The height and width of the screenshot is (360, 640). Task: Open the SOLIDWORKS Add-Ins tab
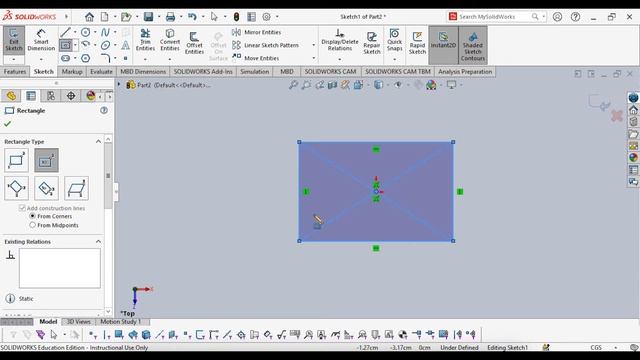tap(203, 71)
